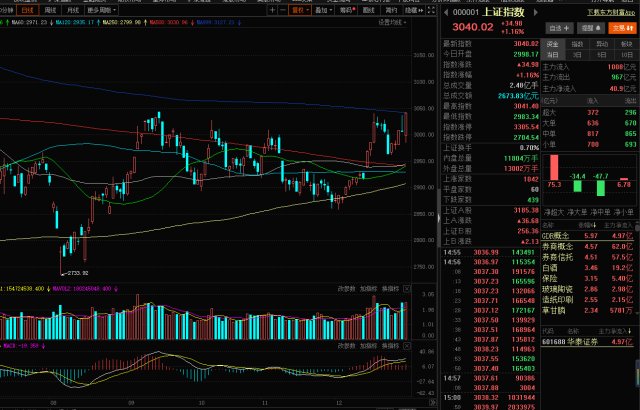640x410 pixels.
Task: Close the MACD indicator sub-panel
Action: [405, 346]
